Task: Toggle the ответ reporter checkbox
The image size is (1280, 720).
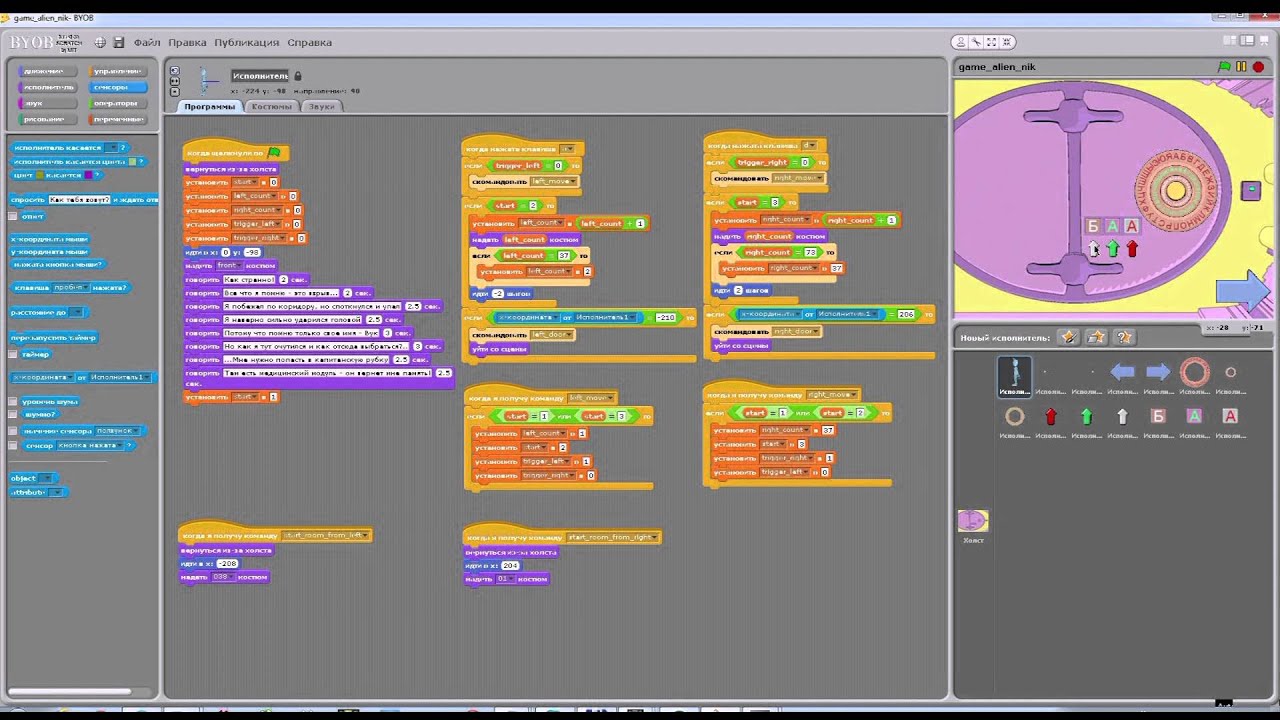Action: pos(13,216)
